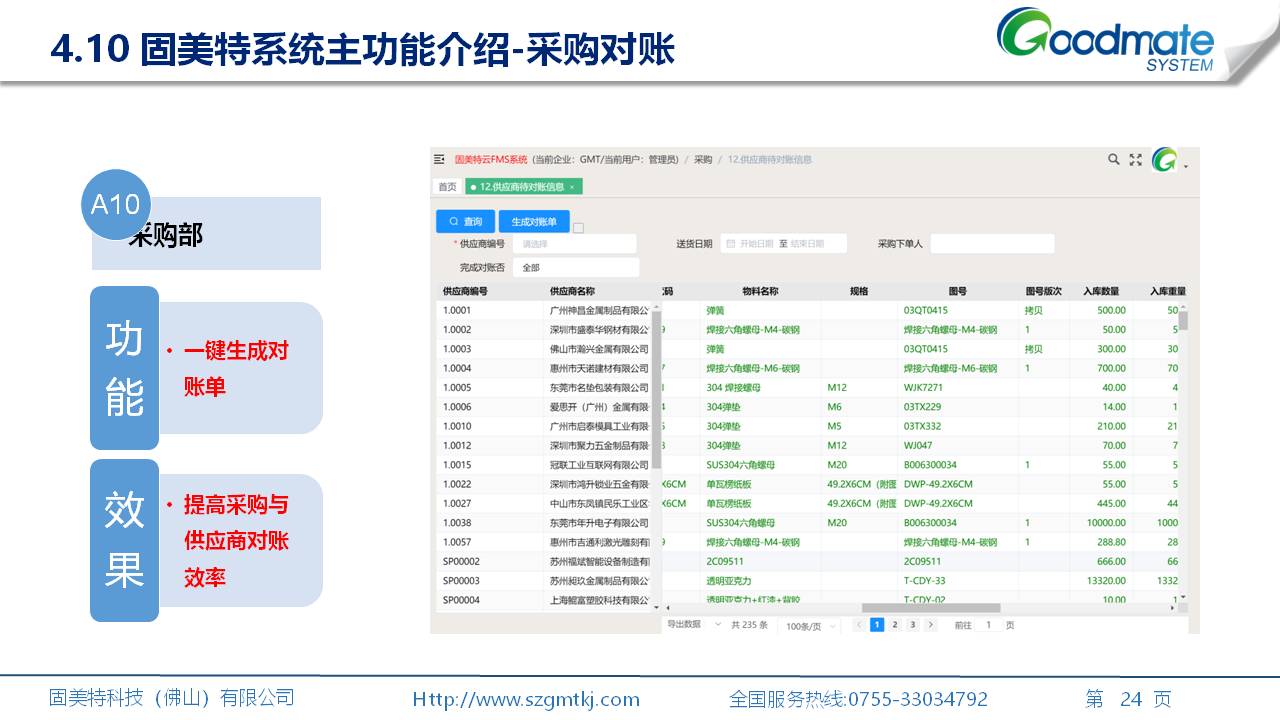
Task: Switch to the 首页 tab
Action: [446, 187]
